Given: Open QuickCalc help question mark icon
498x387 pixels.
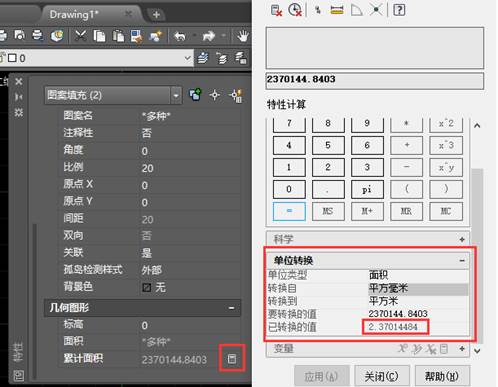Looking at the screenshot, I should pos(399,10).
